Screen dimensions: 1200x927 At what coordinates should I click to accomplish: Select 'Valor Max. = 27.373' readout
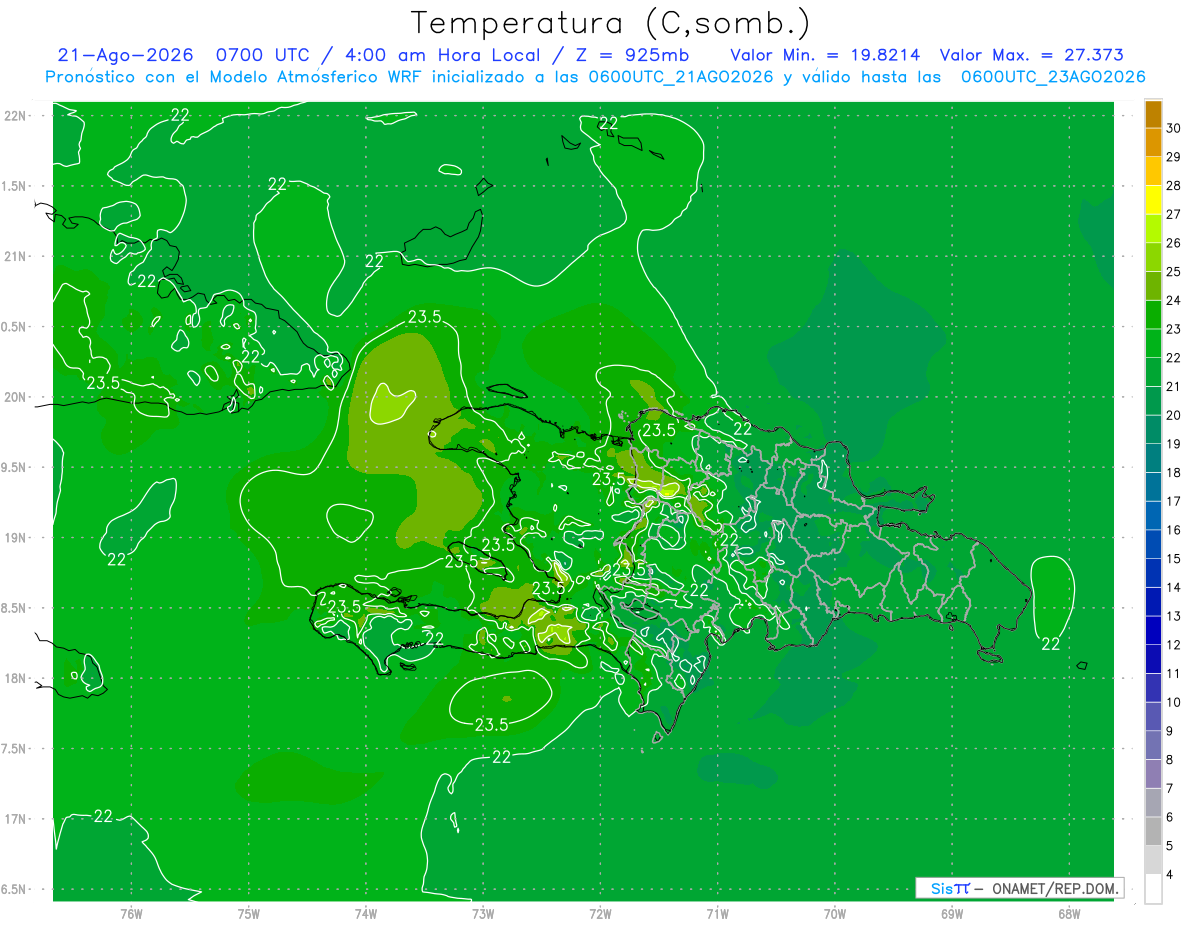pyautogui.click(x=1032, y=55)
